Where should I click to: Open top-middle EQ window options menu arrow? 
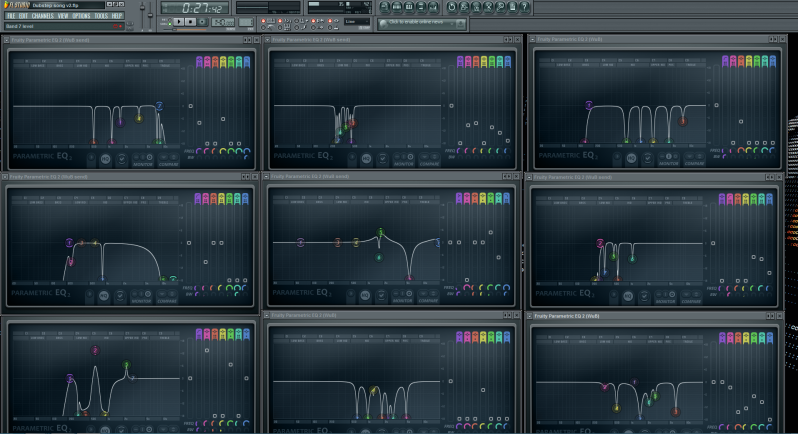pos(267,39)
